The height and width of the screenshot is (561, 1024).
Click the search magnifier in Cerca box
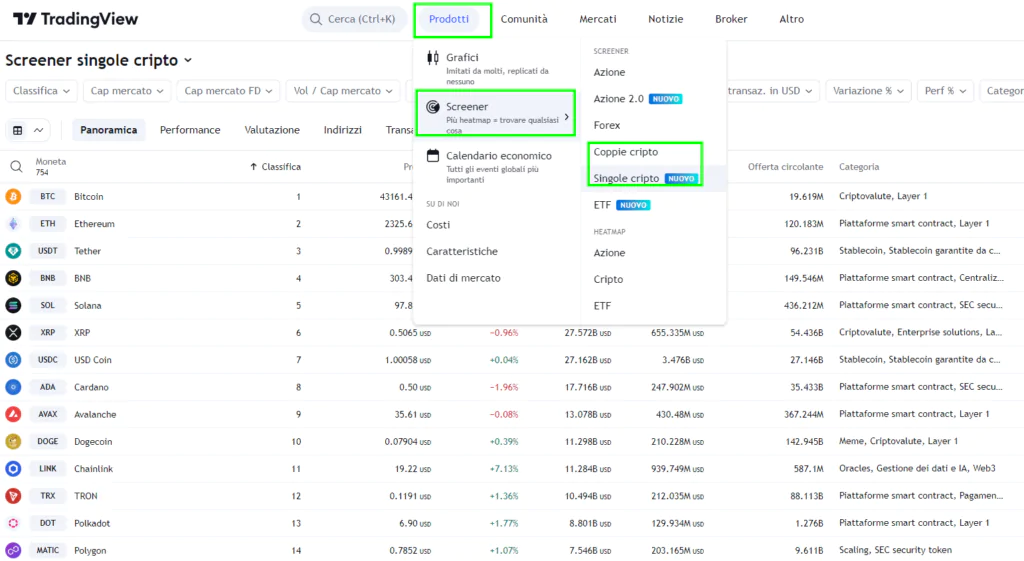pos(316,19)
